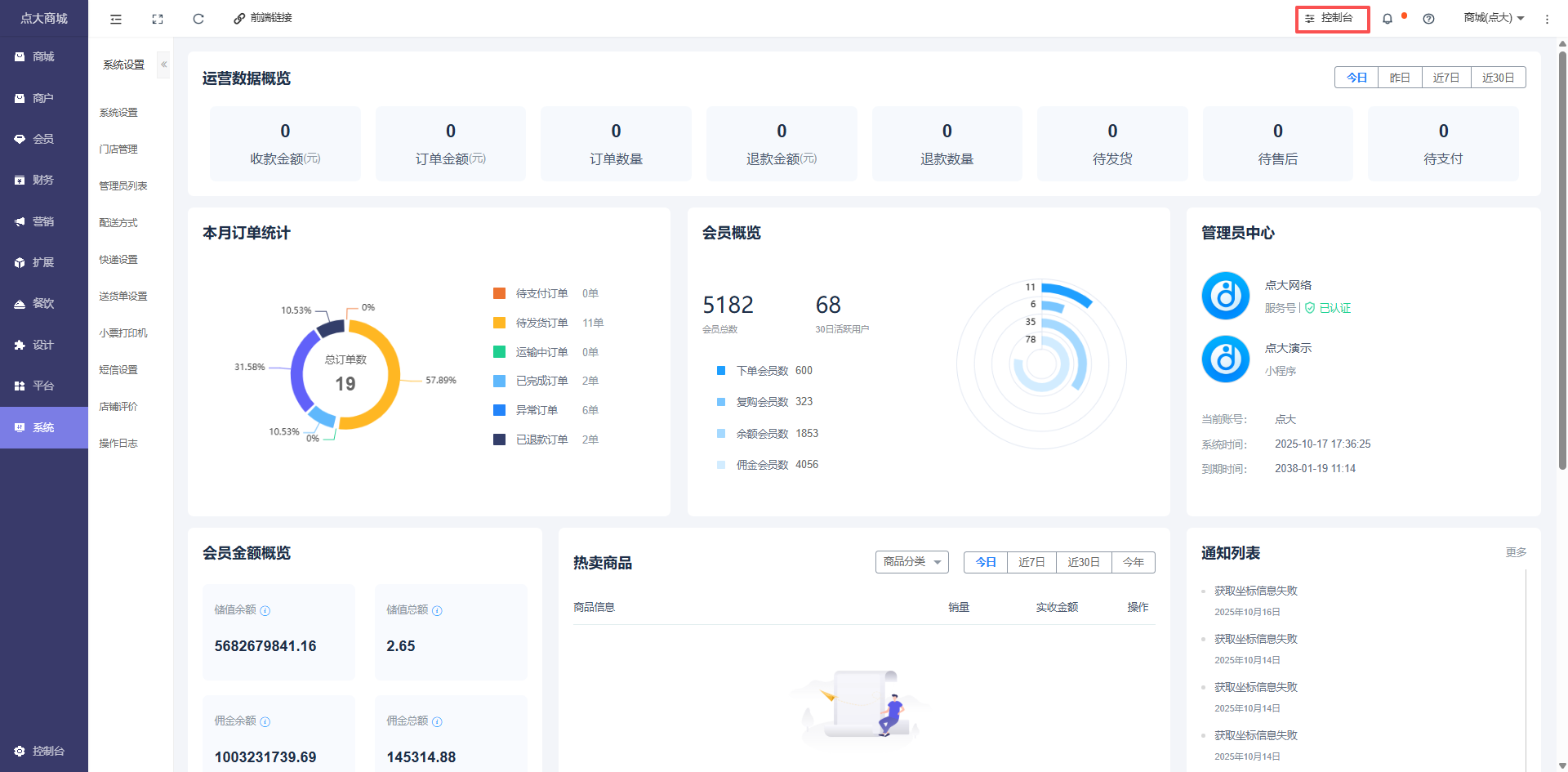Toggle 下单会员数 legend swatch
Image resolution: width=1568 pixels, height=772 pixels.
(x=721, y=371)
